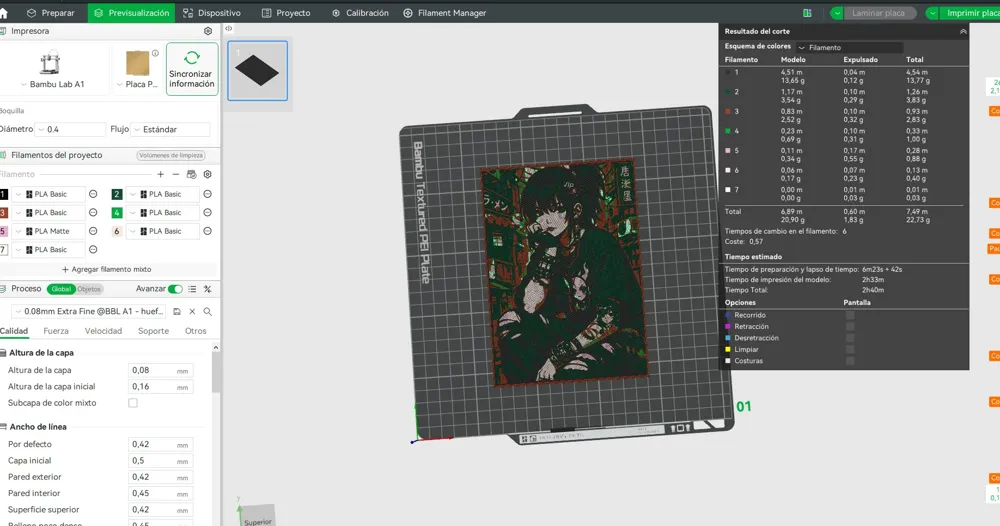The image size is (1000, 526).
Task: Open the Filament Manager tab
Action: click(x=445, y=13)
